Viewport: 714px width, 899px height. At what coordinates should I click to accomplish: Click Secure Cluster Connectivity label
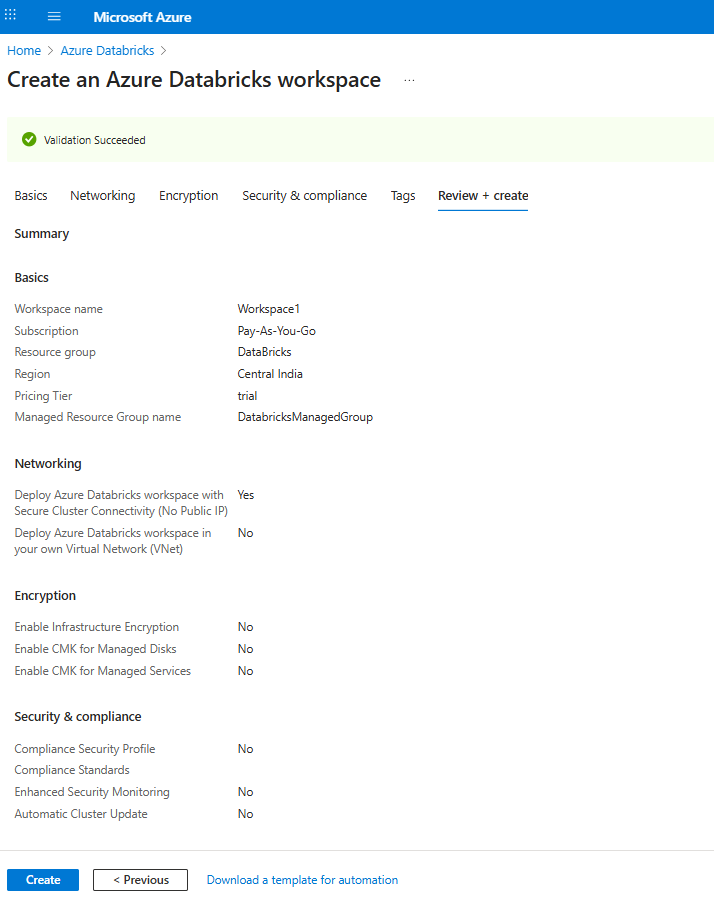click(121, 503)
